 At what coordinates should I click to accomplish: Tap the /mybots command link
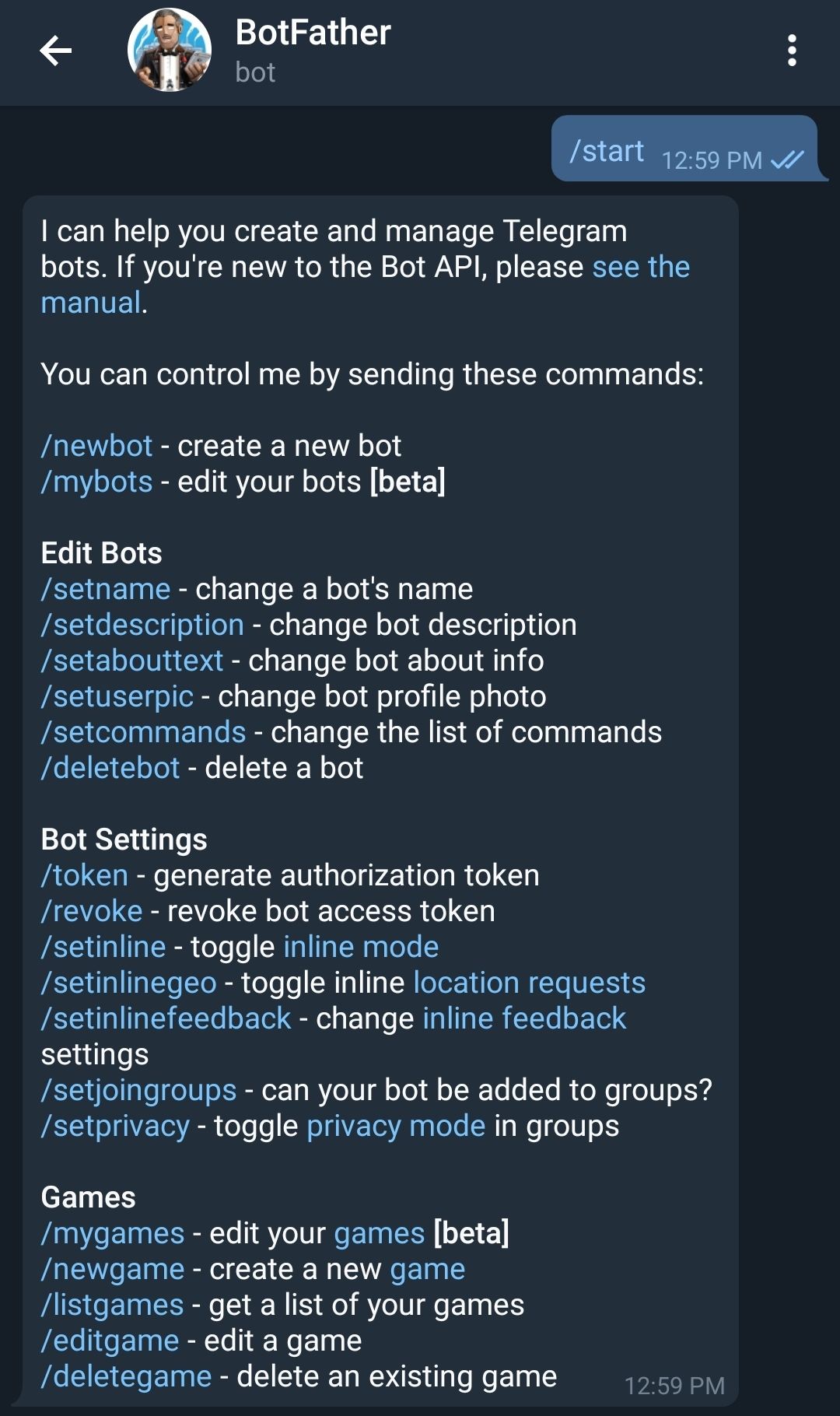point(97,482)
